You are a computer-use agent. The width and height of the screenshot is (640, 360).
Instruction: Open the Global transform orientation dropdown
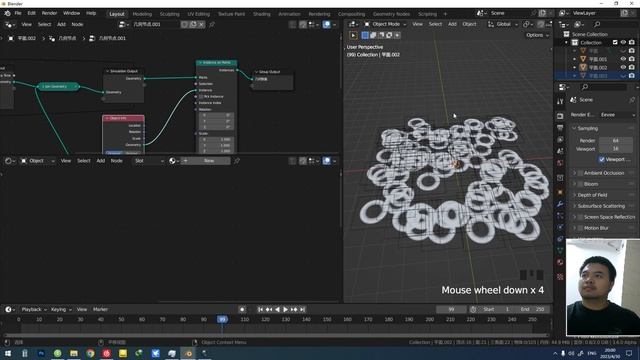coord(503,24)
